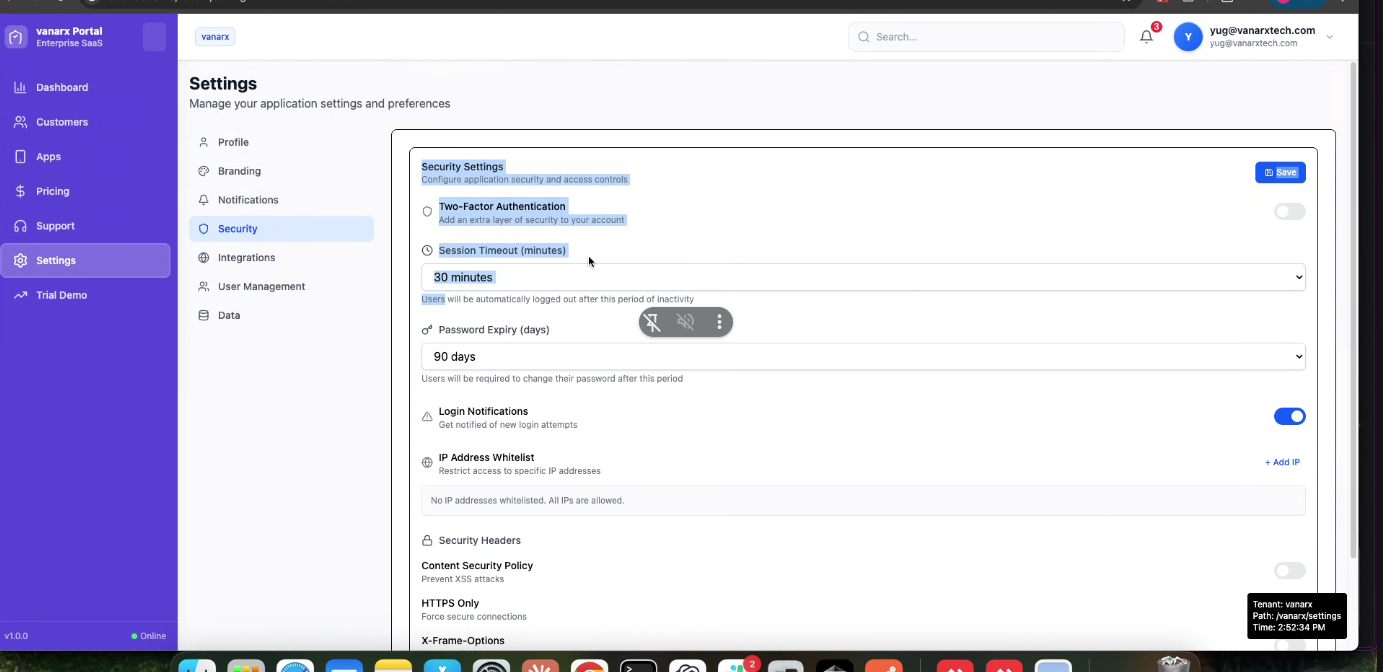The image size is (1383, 672).
Task: Open the three-dots more options icon
Action: point(719,322)
